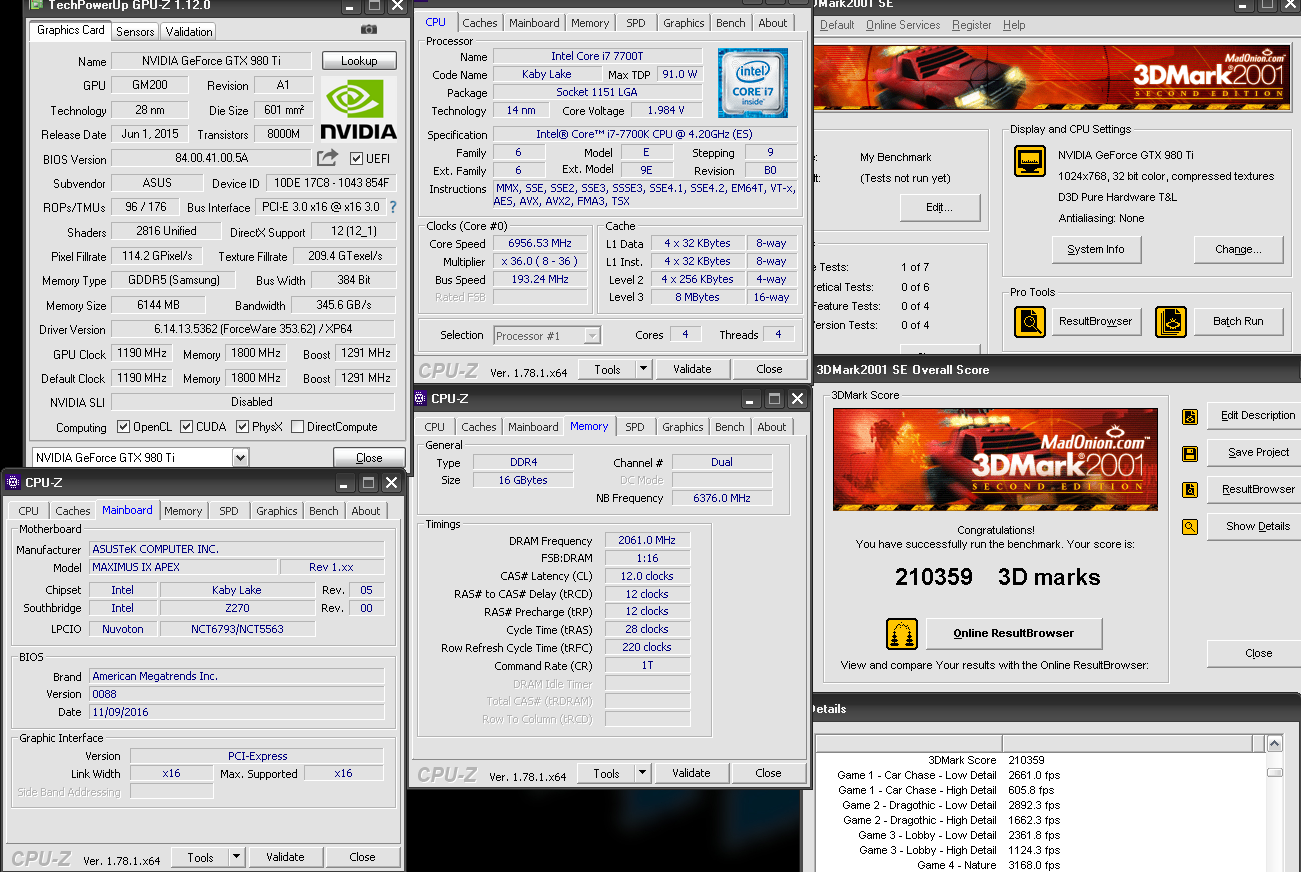This screenshot has width=1301, height=872.
Task: Open Tools dropdown arrow in CPU-Z Mainboard window
Action: click(236, 857)
